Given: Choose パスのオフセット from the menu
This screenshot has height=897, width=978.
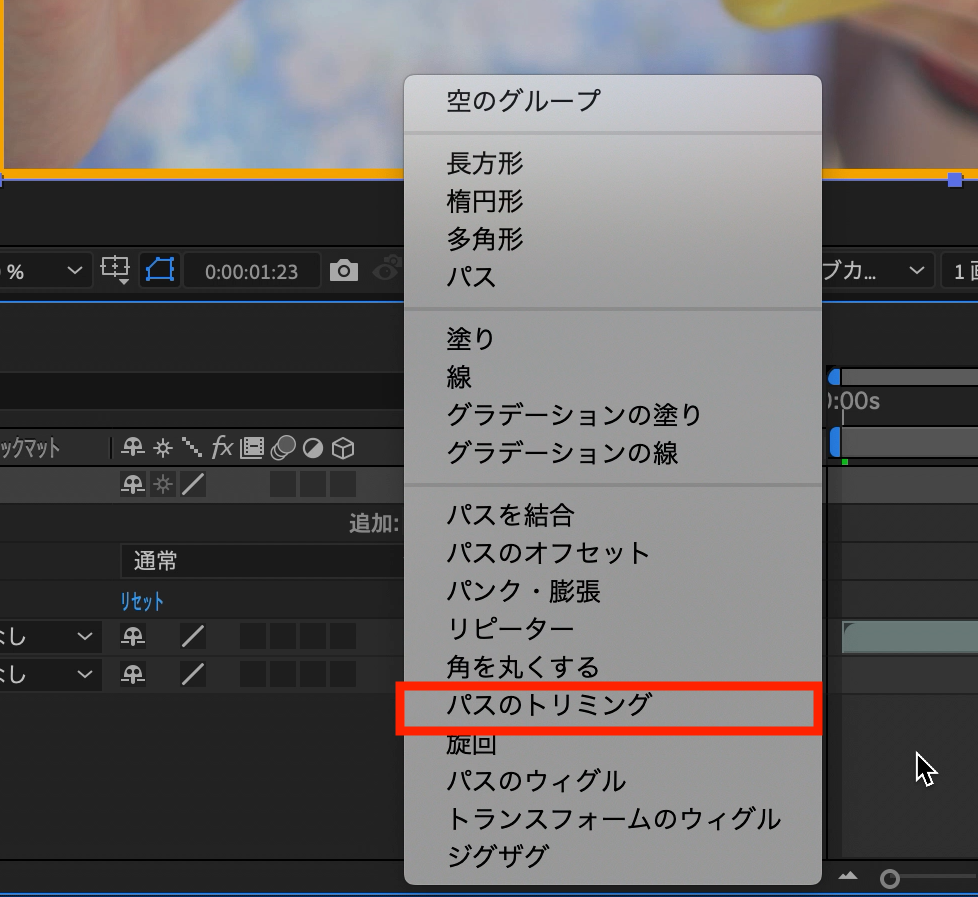Looking at the screenshot, I should [612, 553].
